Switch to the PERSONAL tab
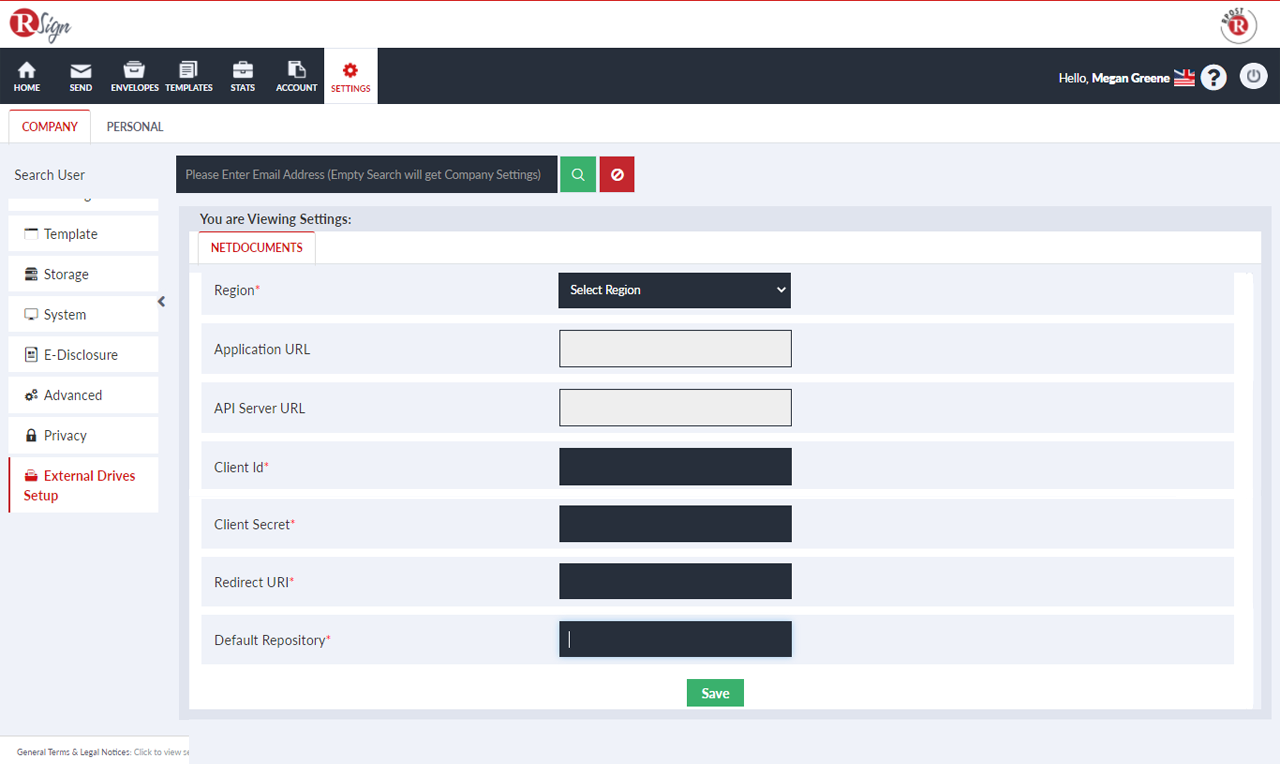This screenshot has width=1280, height=764. coord(134,126)
